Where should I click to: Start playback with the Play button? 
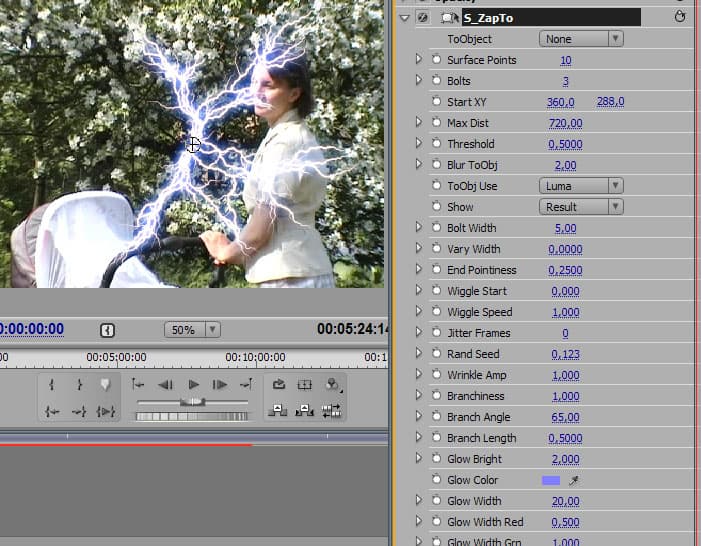pos(193,385)
